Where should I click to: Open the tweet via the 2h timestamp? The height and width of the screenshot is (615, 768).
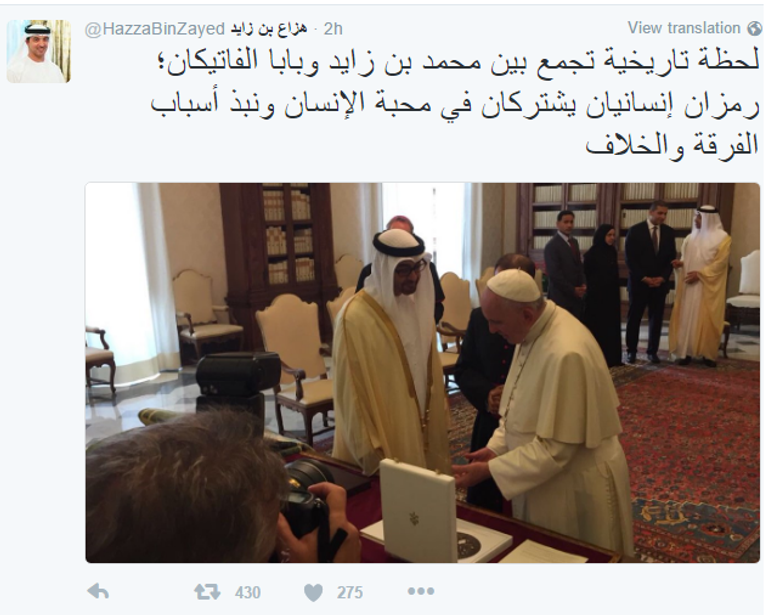[x=333, y=29]
